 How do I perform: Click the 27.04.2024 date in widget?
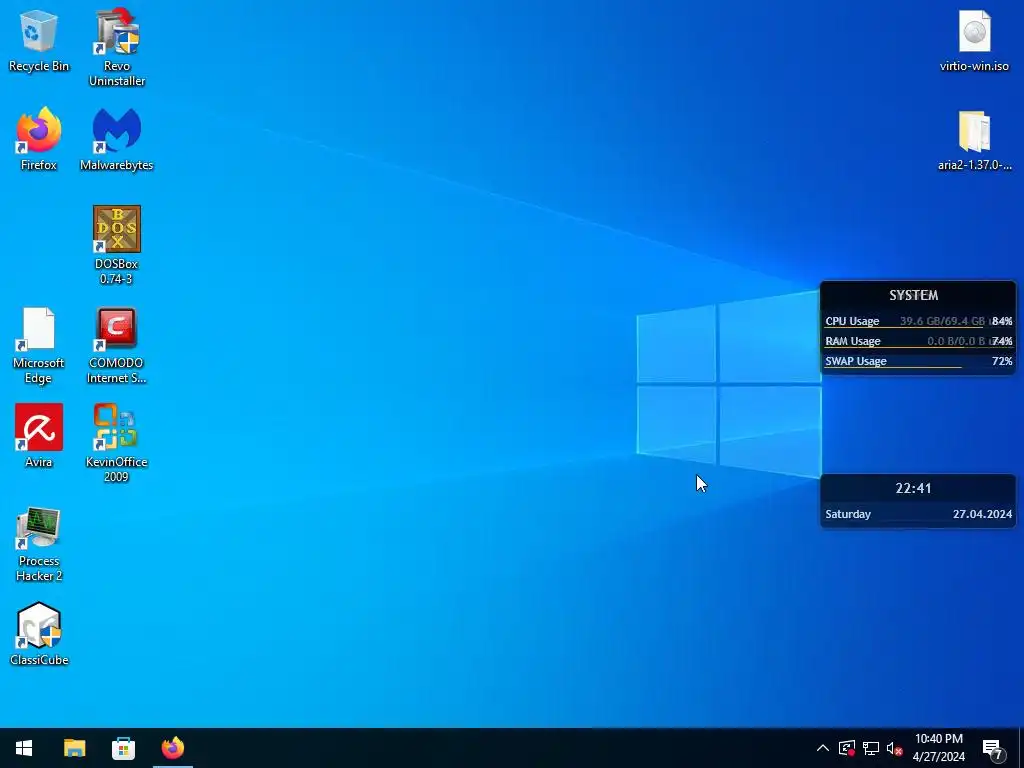pos(982,514)
